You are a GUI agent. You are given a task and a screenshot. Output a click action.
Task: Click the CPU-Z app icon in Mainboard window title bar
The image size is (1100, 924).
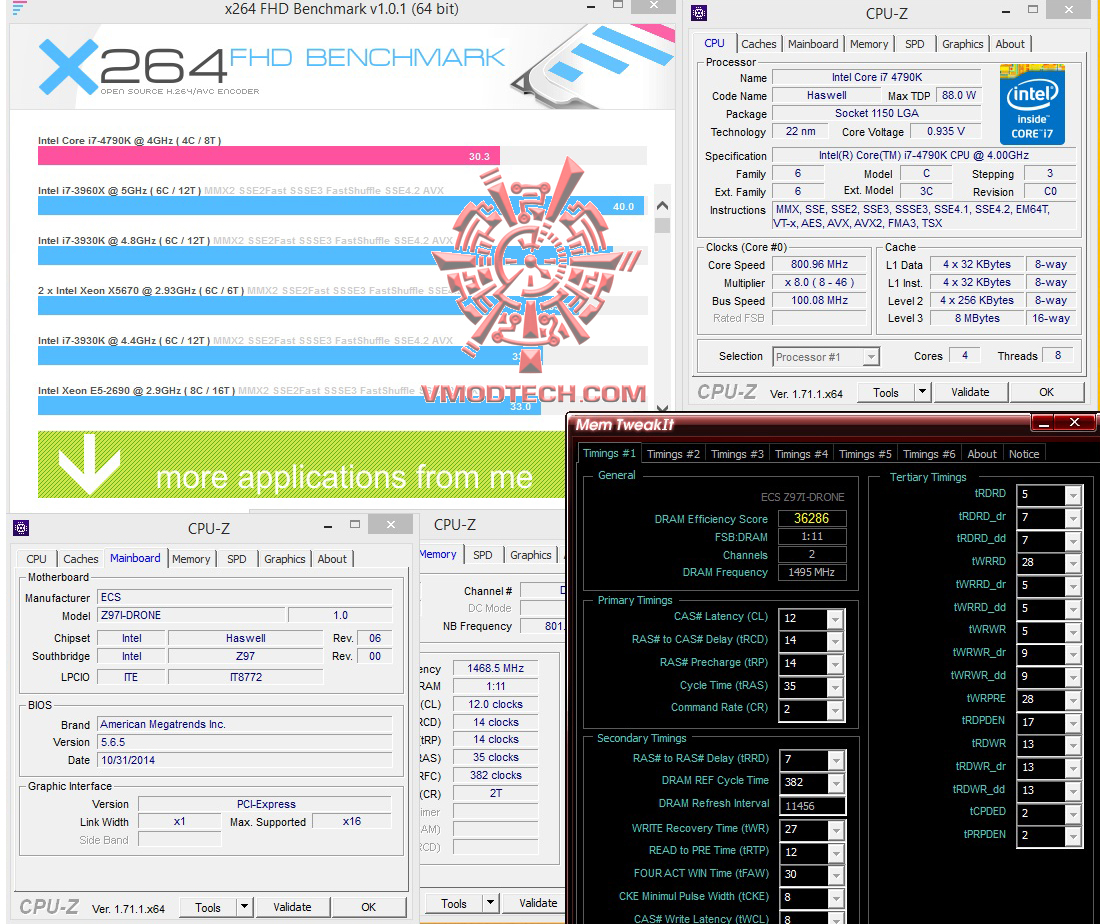click(x=21, y=528)
